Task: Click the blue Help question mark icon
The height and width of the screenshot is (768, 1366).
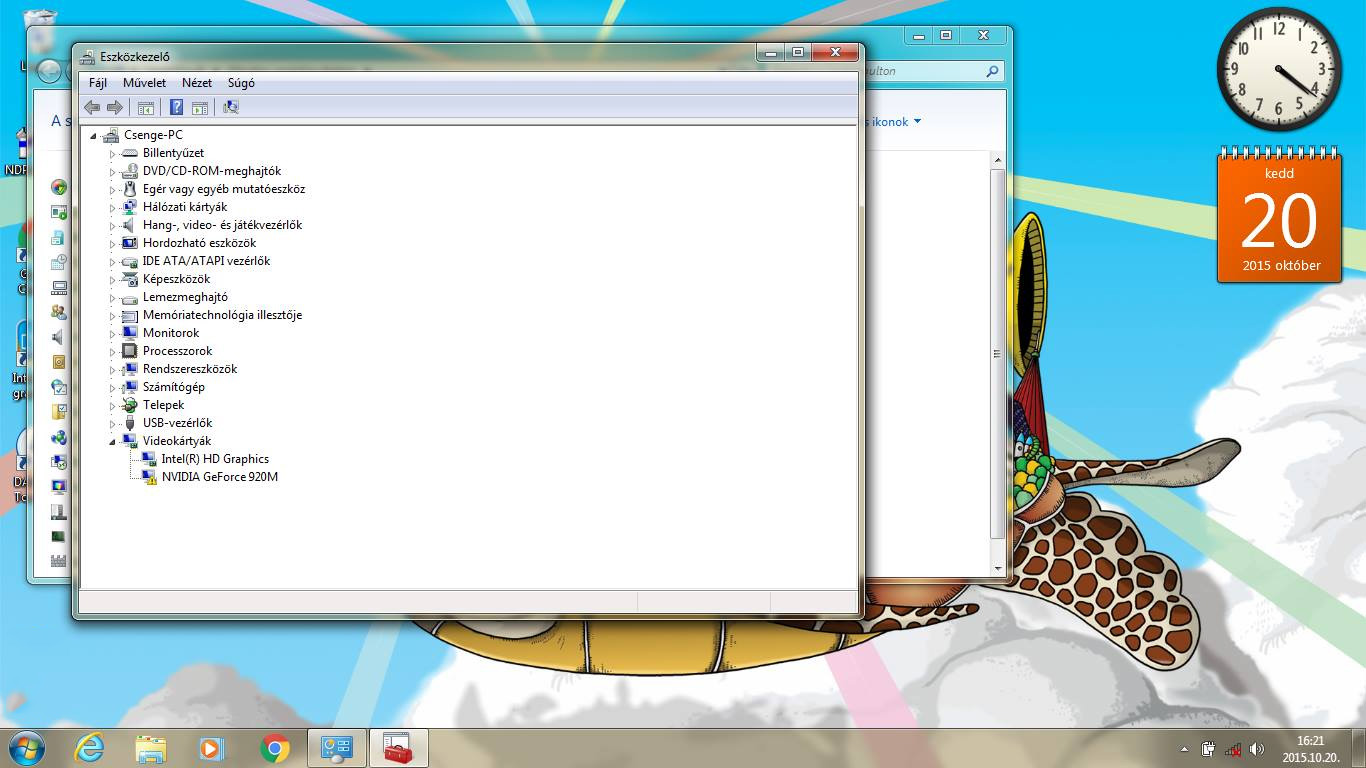Action: point(176,107)
